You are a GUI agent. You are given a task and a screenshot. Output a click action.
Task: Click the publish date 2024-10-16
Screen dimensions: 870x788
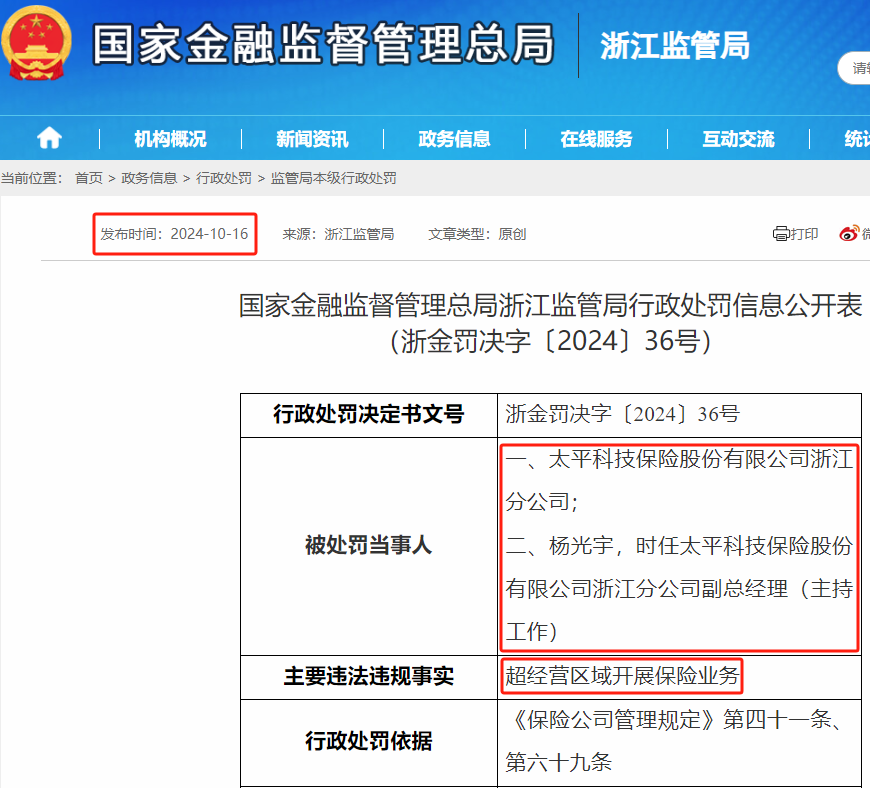[209, 234]
